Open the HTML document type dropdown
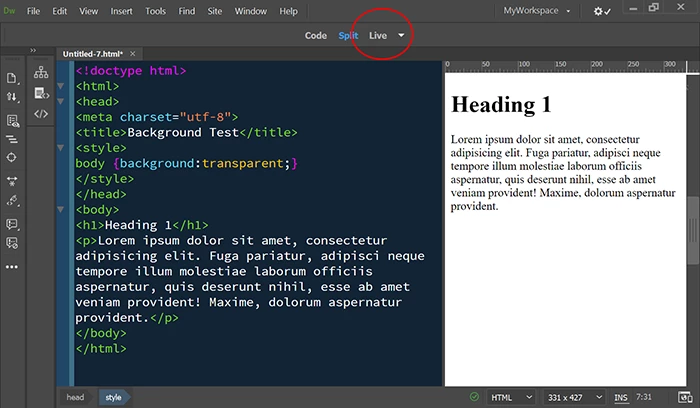 click(511, 397)
